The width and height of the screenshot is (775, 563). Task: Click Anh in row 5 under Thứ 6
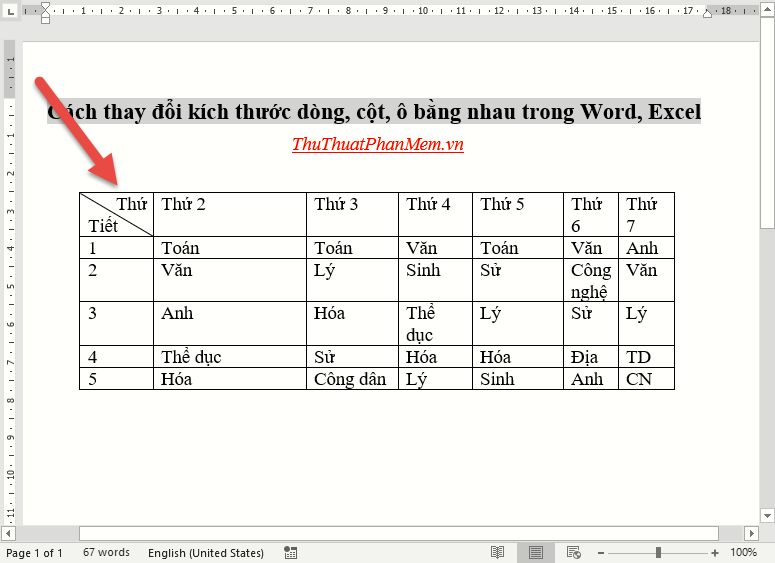coord(591,379)
